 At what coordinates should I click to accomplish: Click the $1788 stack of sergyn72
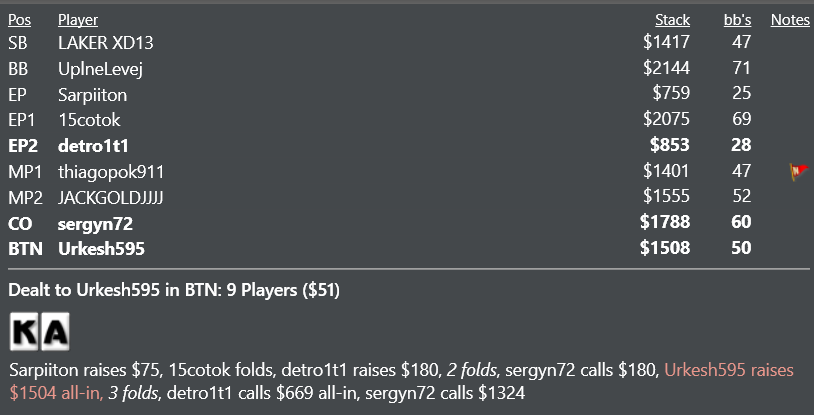(x=665, y=222)
